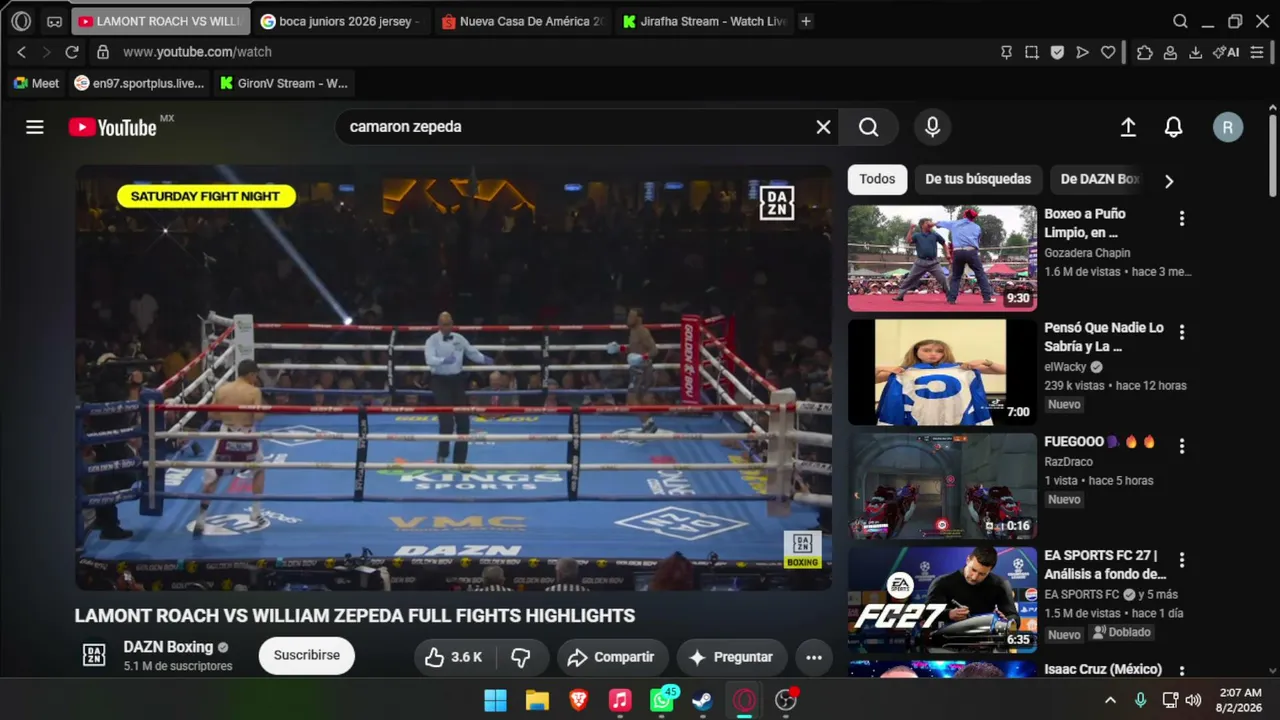
Task: Open the ad blocker shield icon
Action: (1057, 52)
